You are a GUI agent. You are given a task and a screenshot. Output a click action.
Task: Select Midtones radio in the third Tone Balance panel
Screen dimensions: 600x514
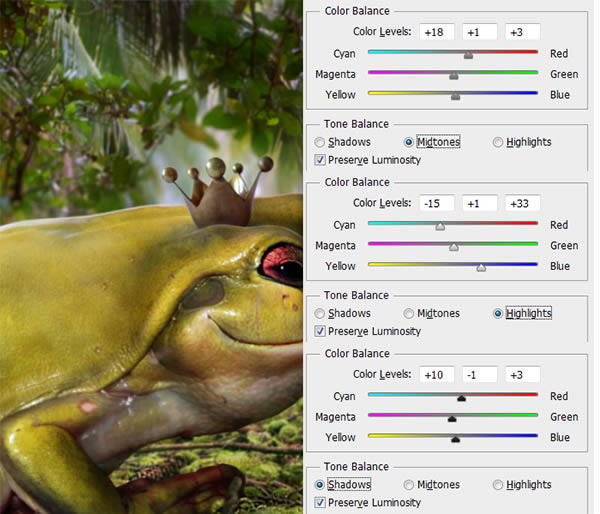click(409, 485)
